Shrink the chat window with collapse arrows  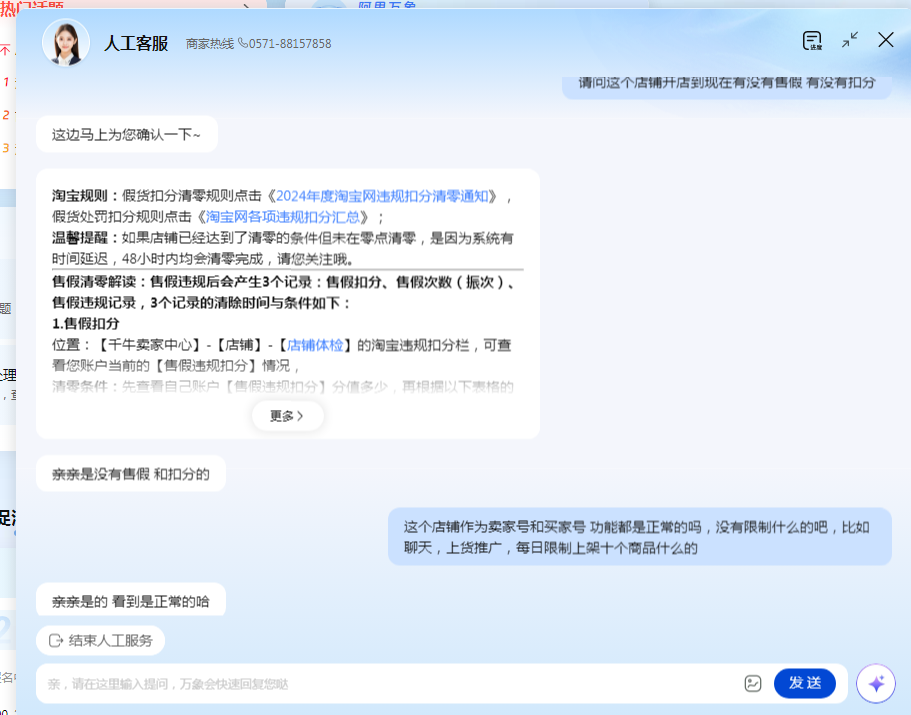tap(850, 40)
